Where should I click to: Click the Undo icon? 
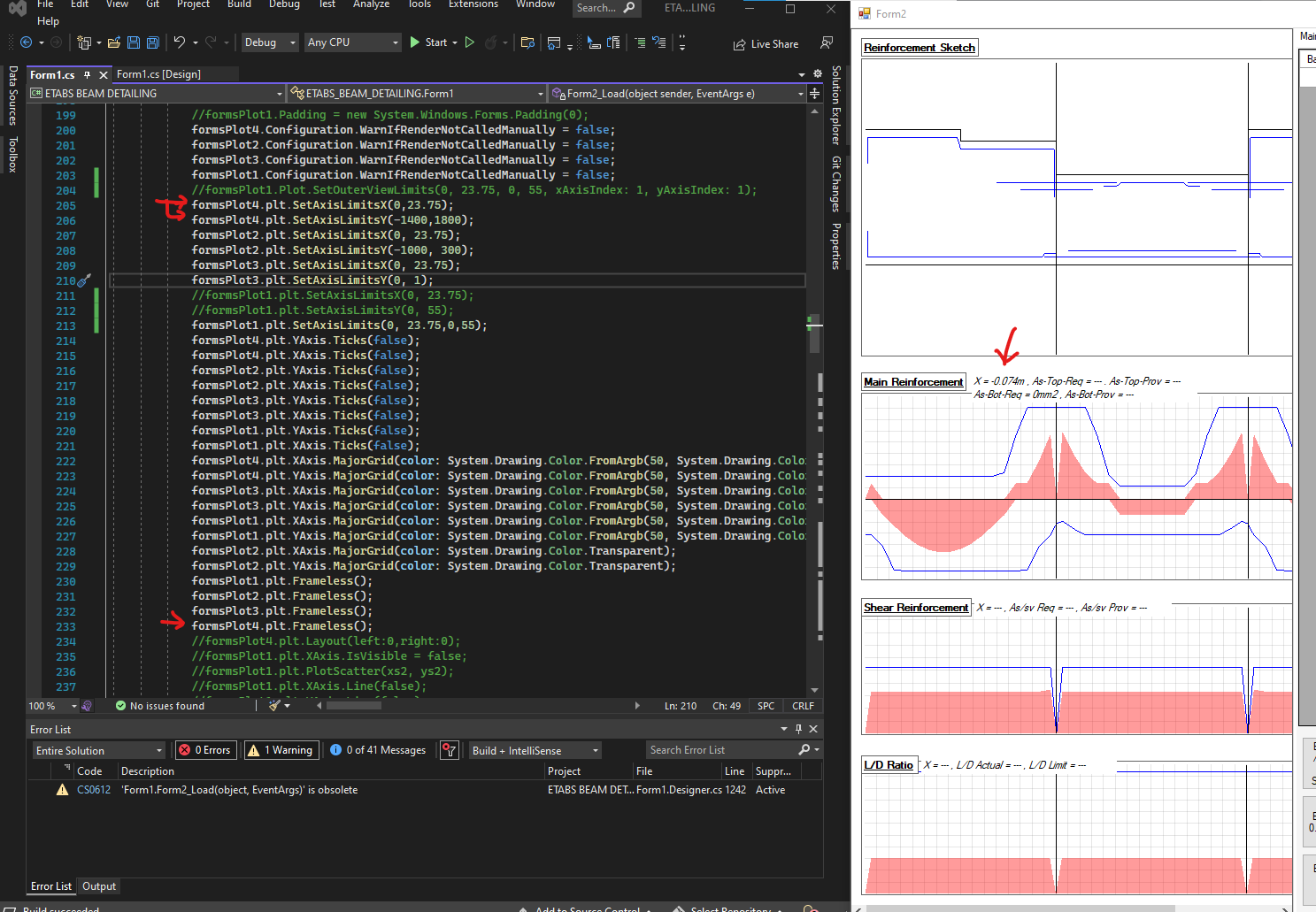pyautogui.click(x=181, y=42)
